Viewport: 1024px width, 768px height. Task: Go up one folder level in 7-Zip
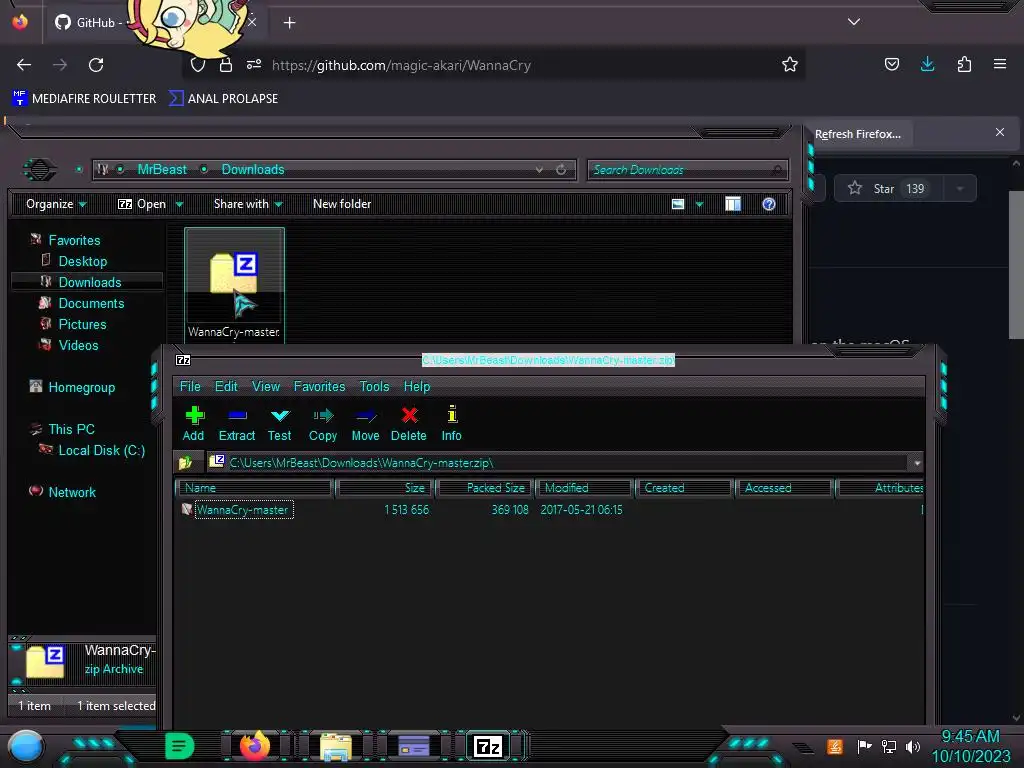tap(185, 463)
